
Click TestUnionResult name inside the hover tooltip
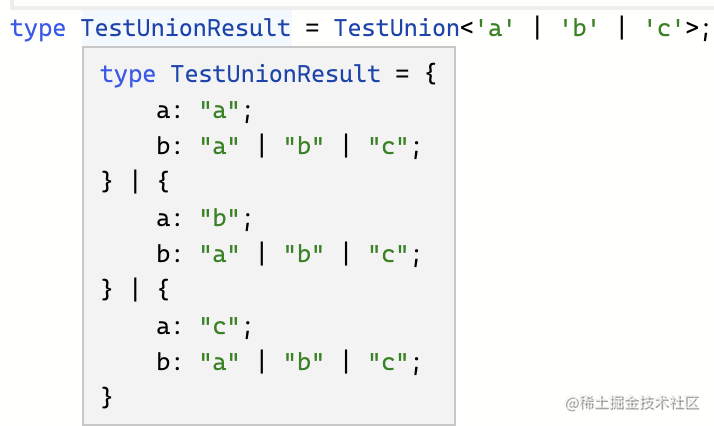coord(276,74)
